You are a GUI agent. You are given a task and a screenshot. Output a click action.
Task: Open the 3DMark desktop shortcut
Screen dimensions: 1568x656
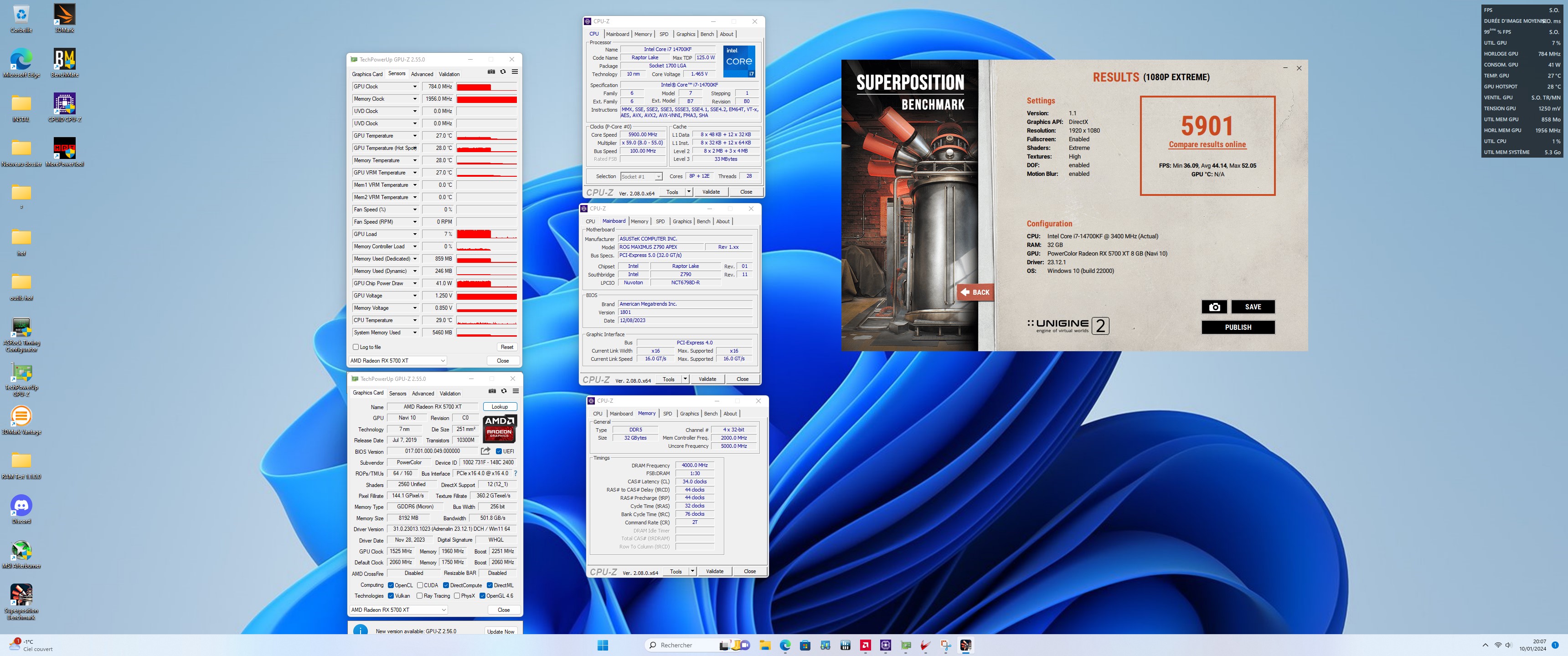click(65, 18)
